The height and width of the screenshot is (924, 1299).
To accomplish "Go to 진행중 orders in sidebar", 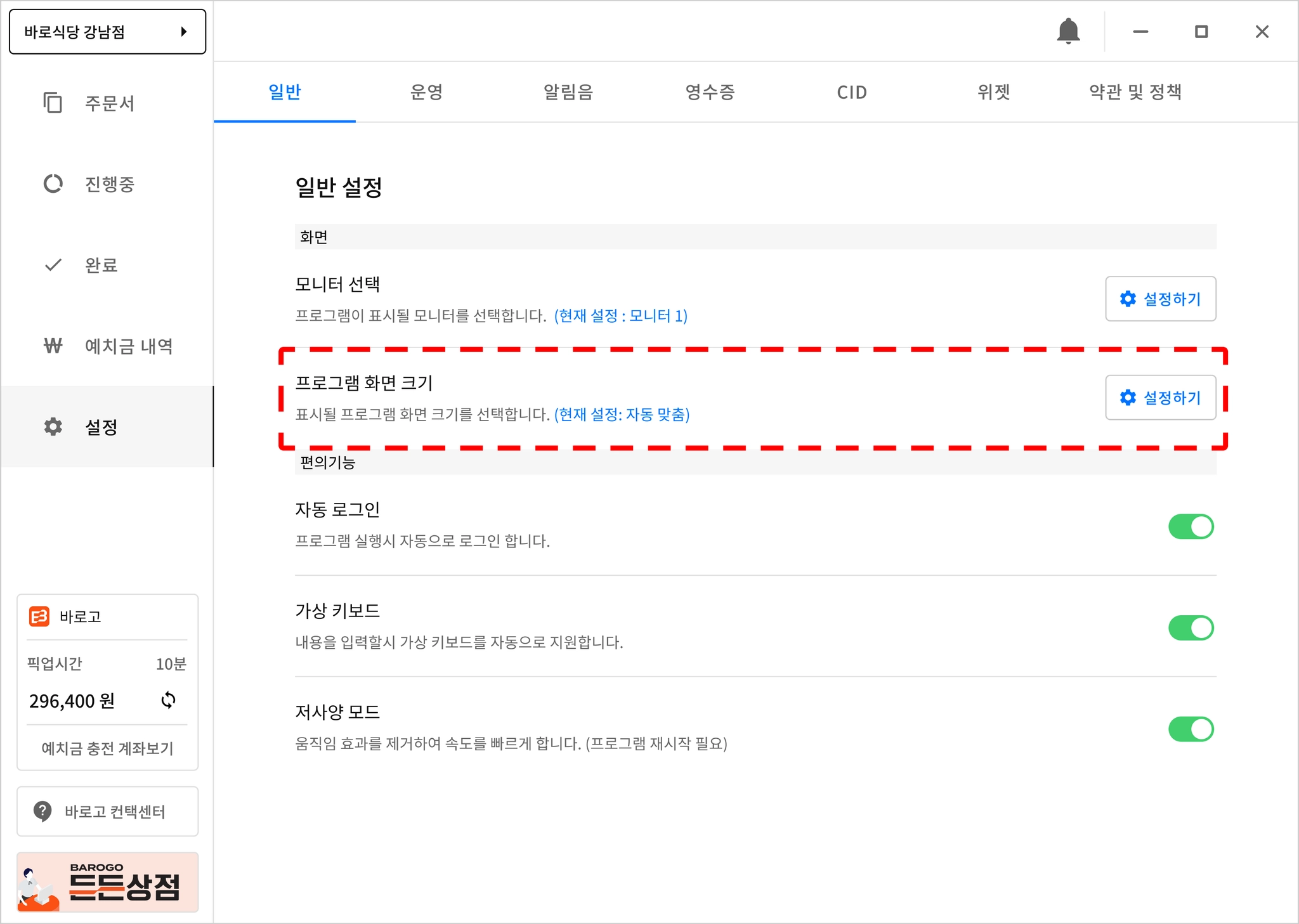I will tap(89, 184).
